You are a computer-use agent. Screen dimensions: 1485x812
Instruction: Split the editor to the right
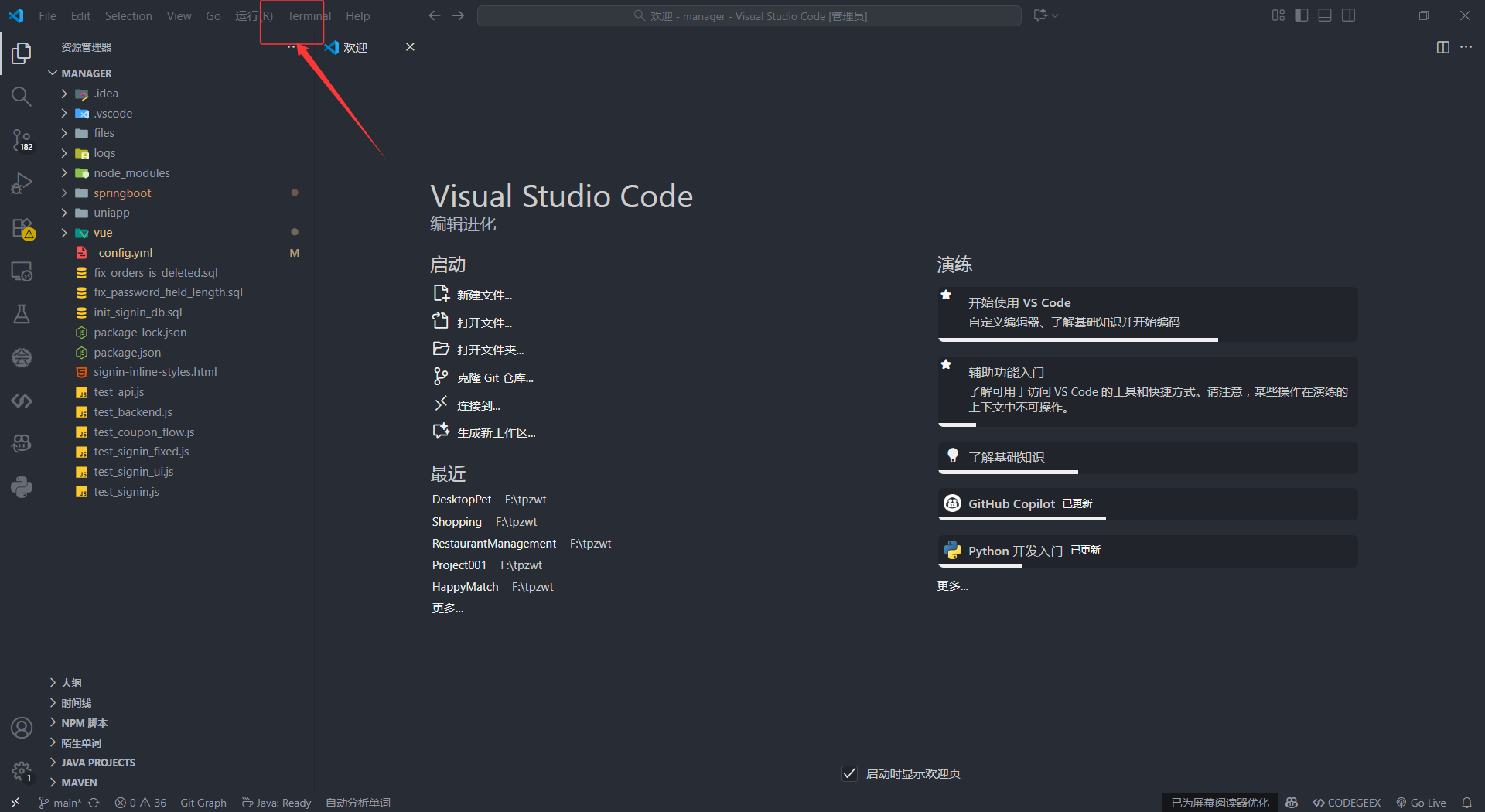(1443, 47)
